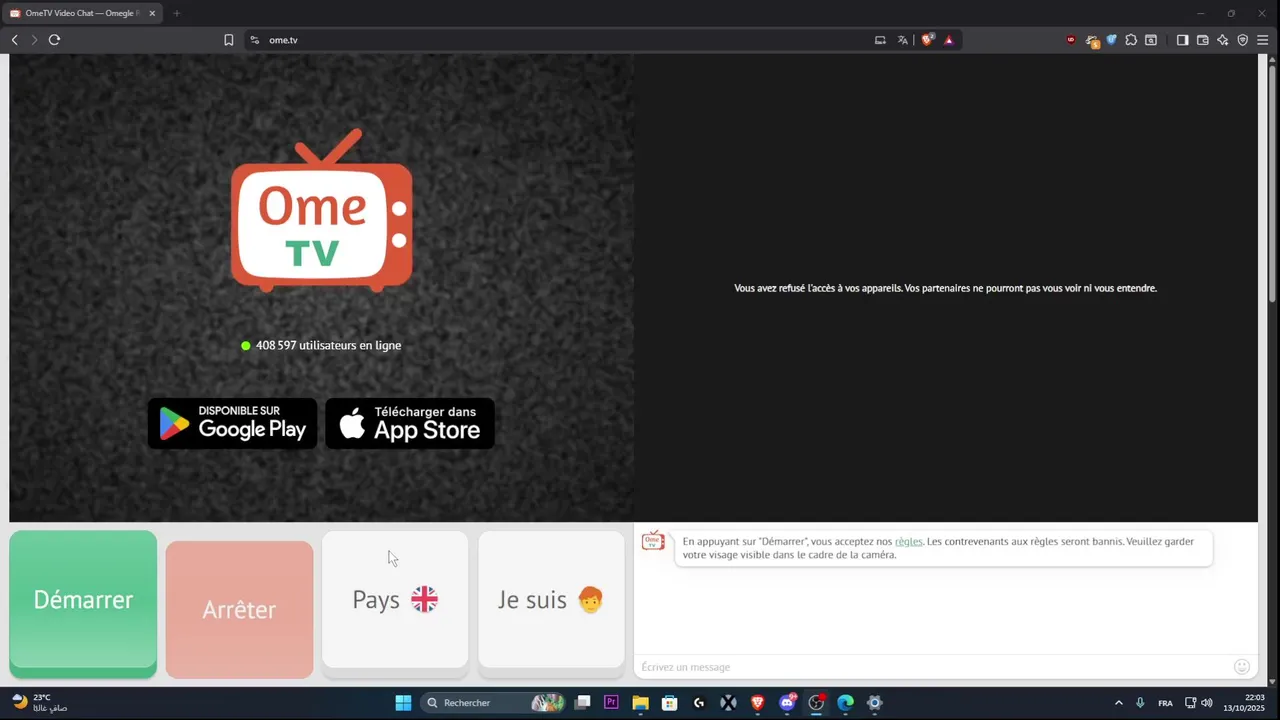Click the 408 597 utilisateurs en ligne text
The image size is (1280, 720).
[328, 345]
